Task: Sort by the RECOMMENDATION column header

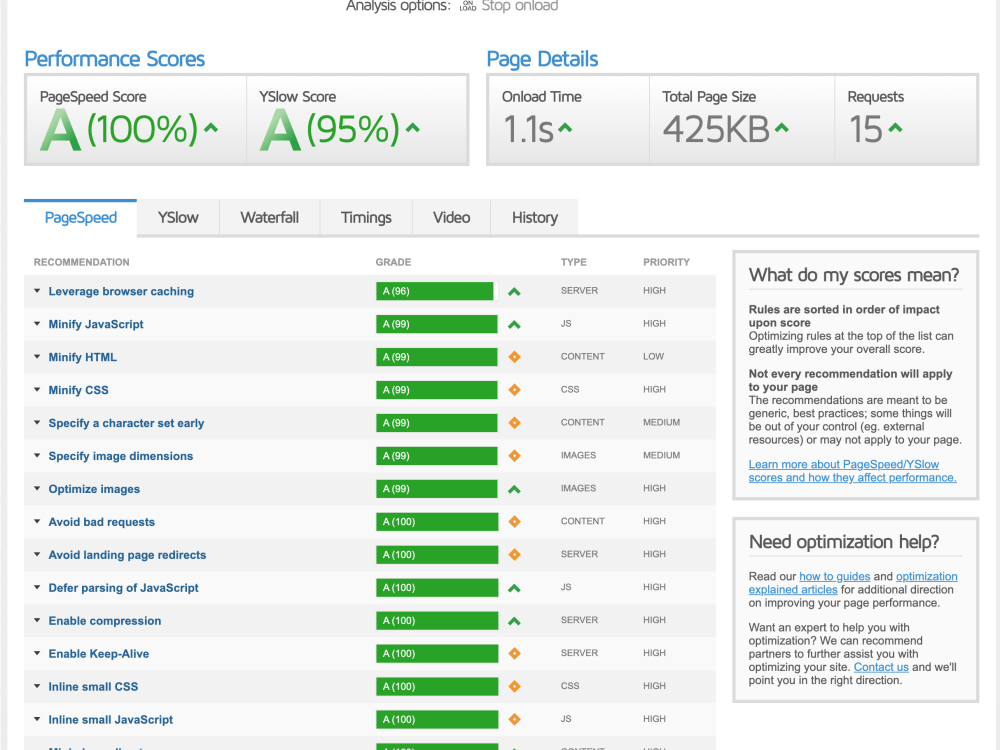Action: pos(82,262)
